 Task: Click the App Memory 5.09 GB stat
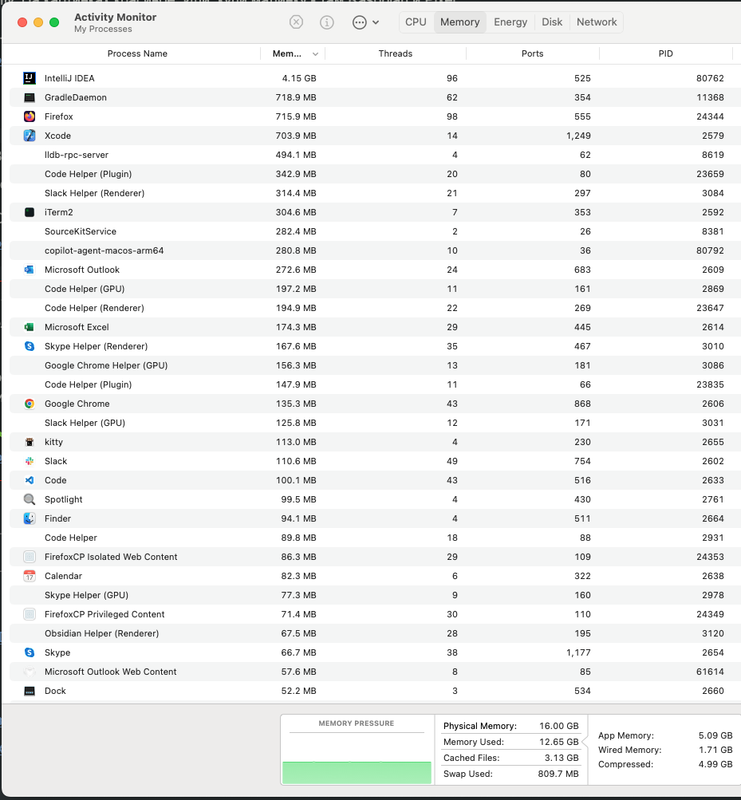665,735
